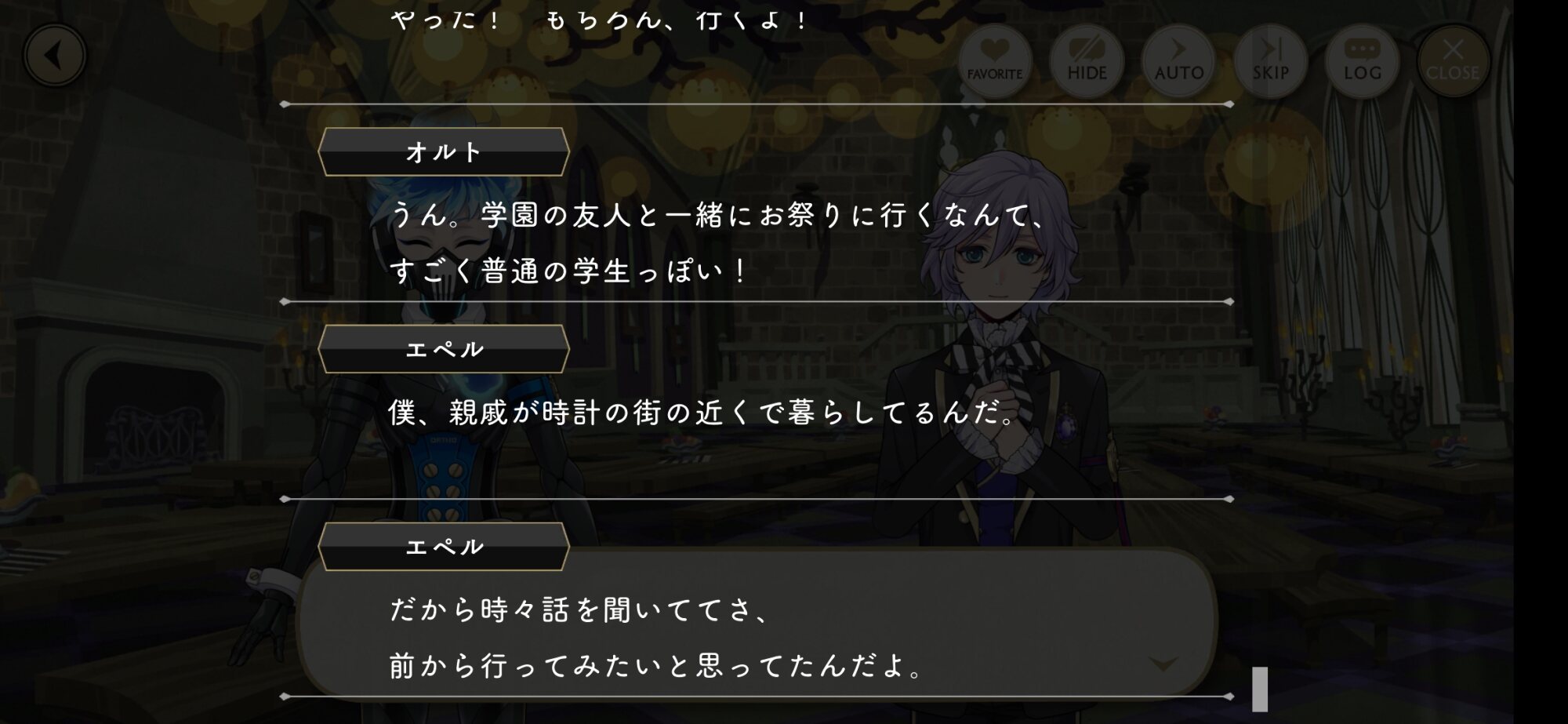The image size is (1568, 724).
Task: Click the line だから時々話を聞いててさ
Action: (579, 609)
